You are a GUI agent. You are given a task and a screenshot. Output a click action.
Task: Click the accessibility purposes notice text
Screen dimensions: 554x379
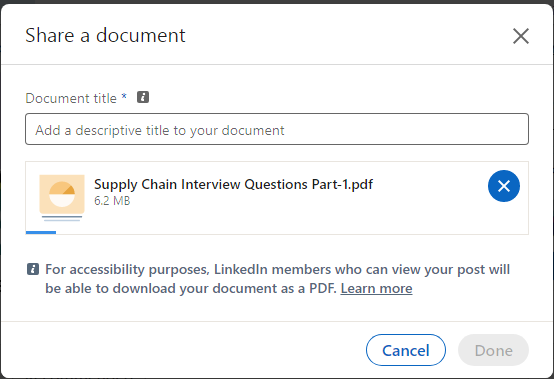[277, 279]
